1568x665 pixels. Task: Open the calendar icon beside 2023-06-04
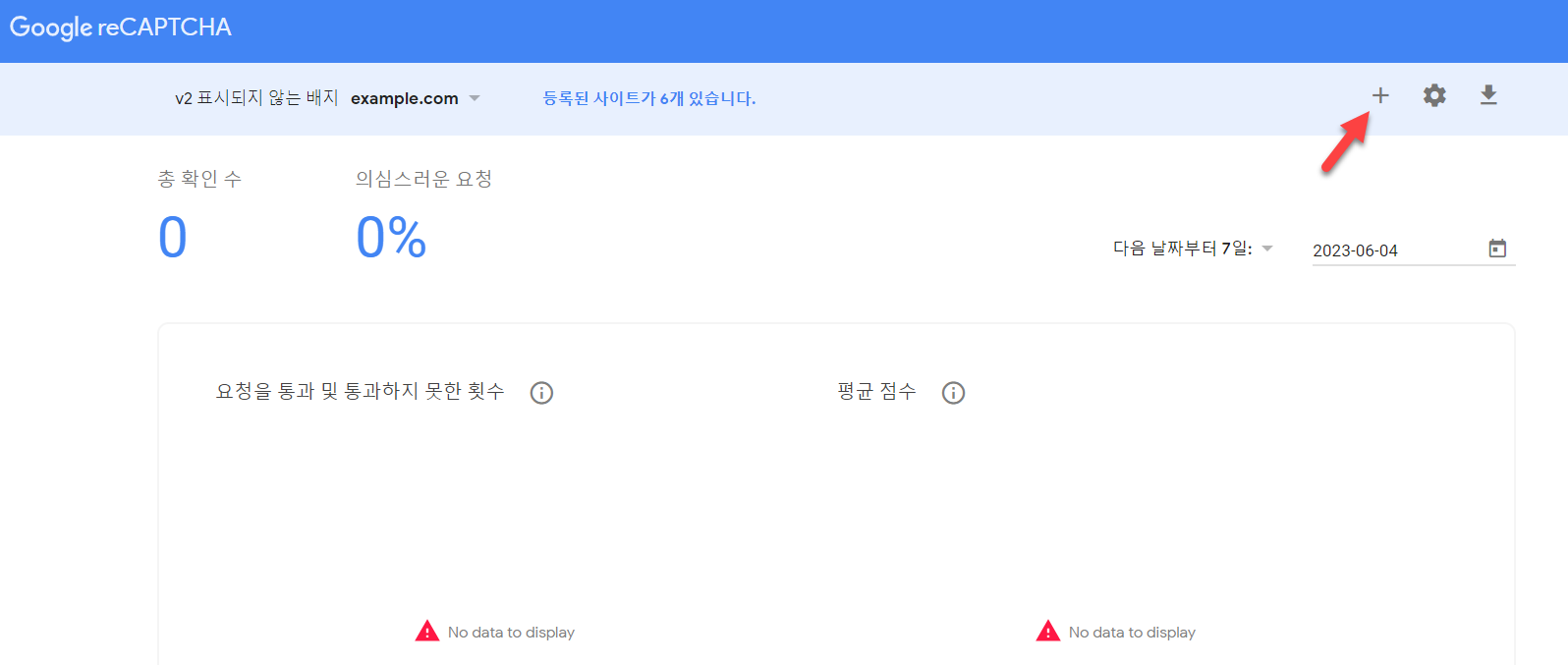(1497, 249)
